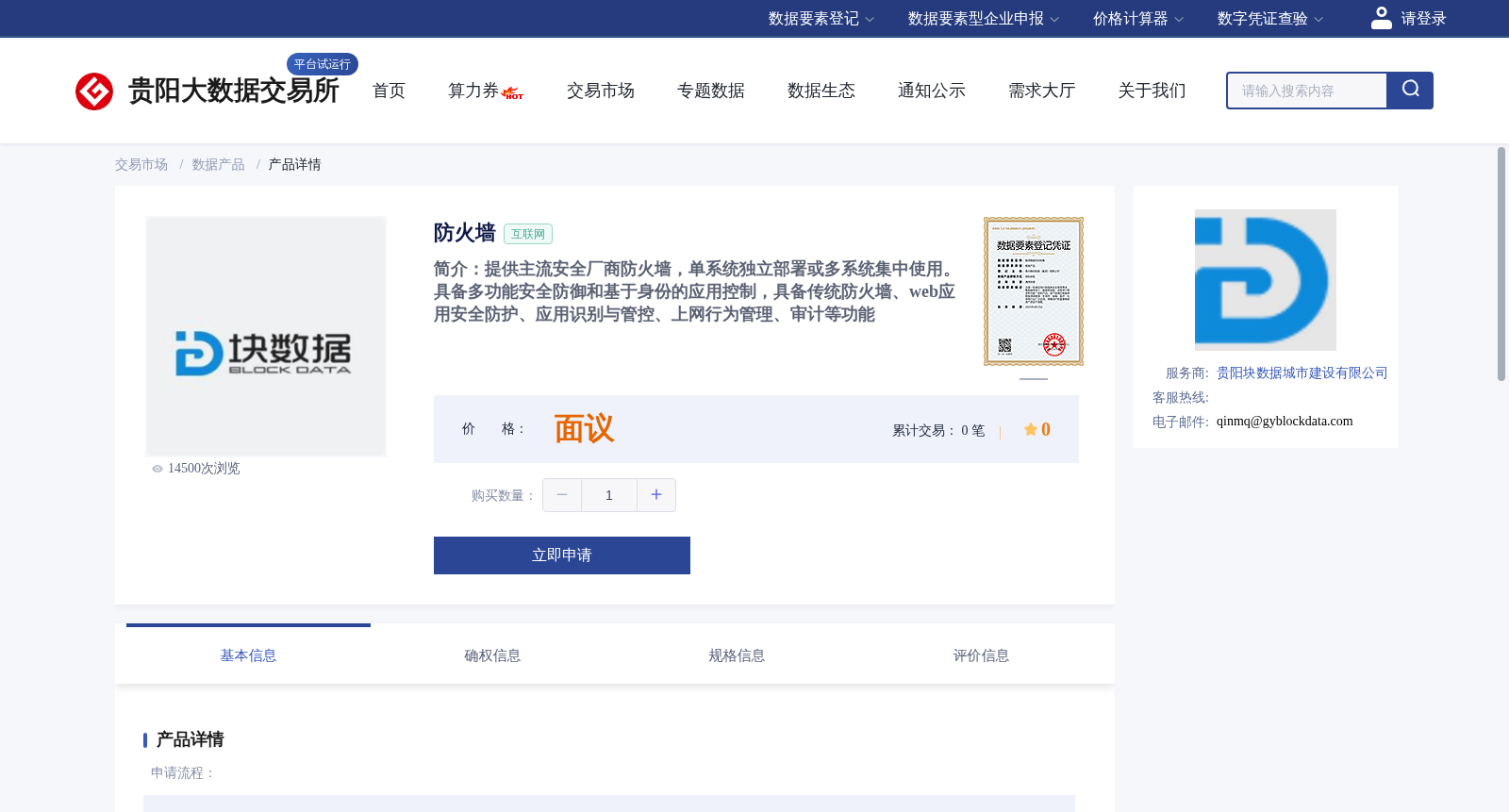Click the search magnifier button
Image resolution: width=1509 pixels, height=812 pixels.
[1410, 91]
